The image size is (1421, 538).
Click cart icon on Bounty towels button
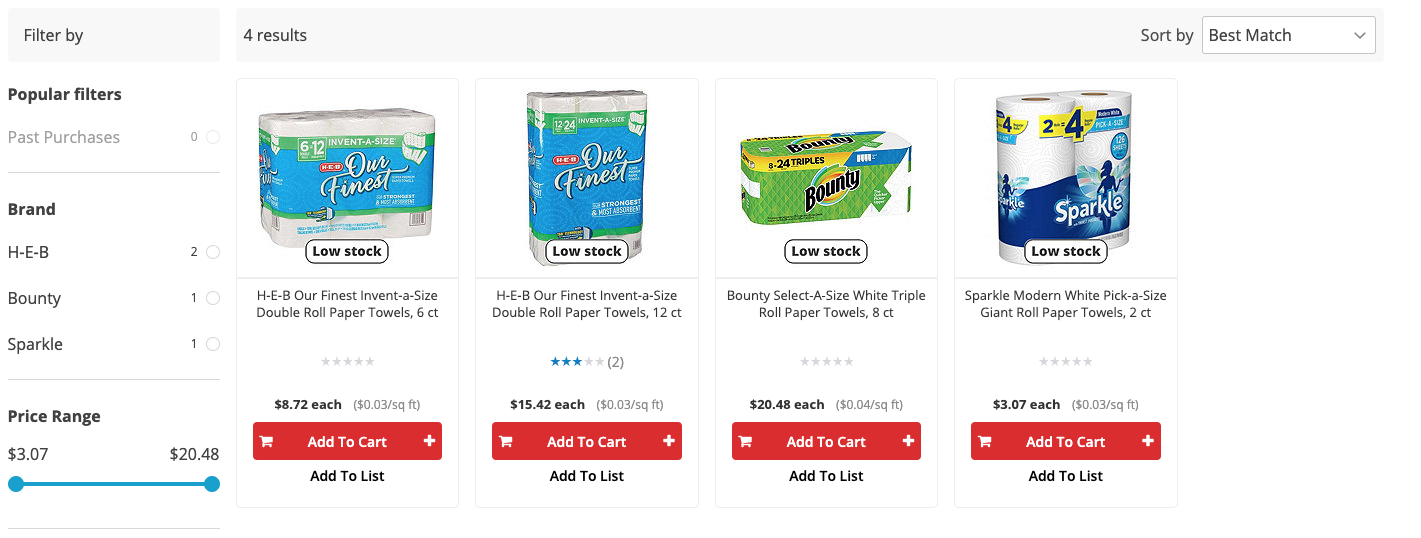click(745, 441)
